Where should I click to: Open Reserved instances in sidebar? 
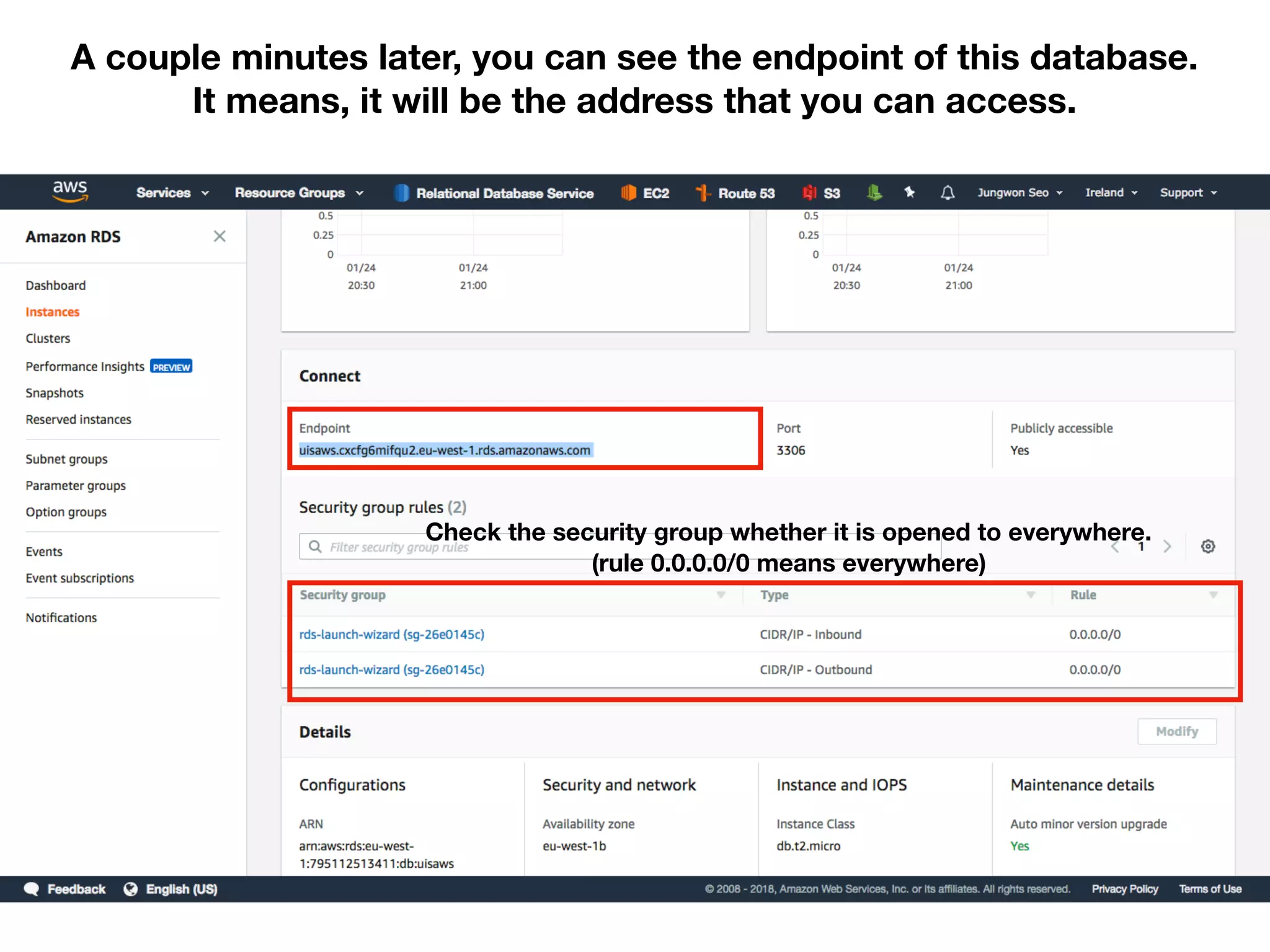[79, 420]
